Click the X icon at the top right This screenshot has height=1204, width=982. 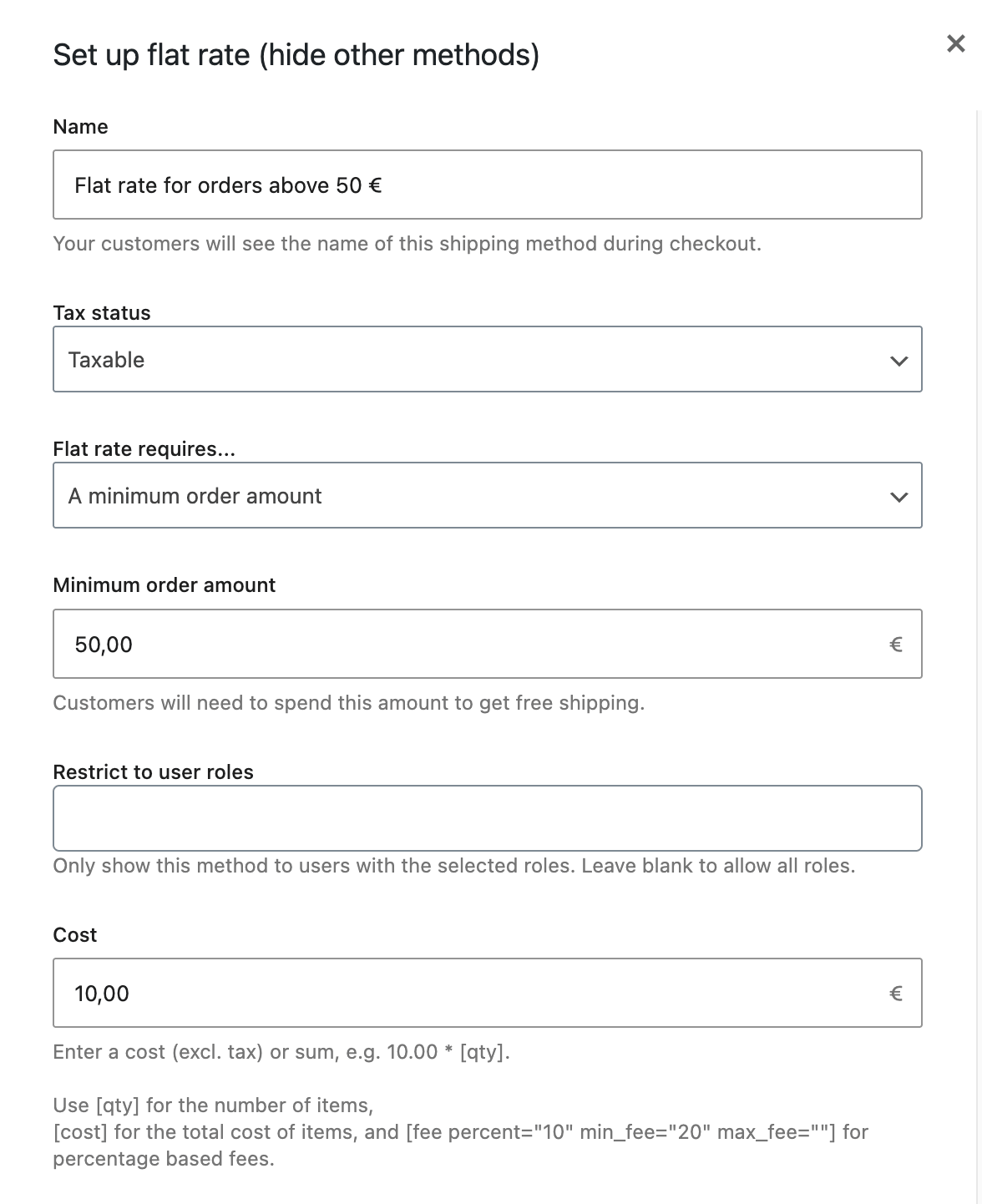point(955,44)
